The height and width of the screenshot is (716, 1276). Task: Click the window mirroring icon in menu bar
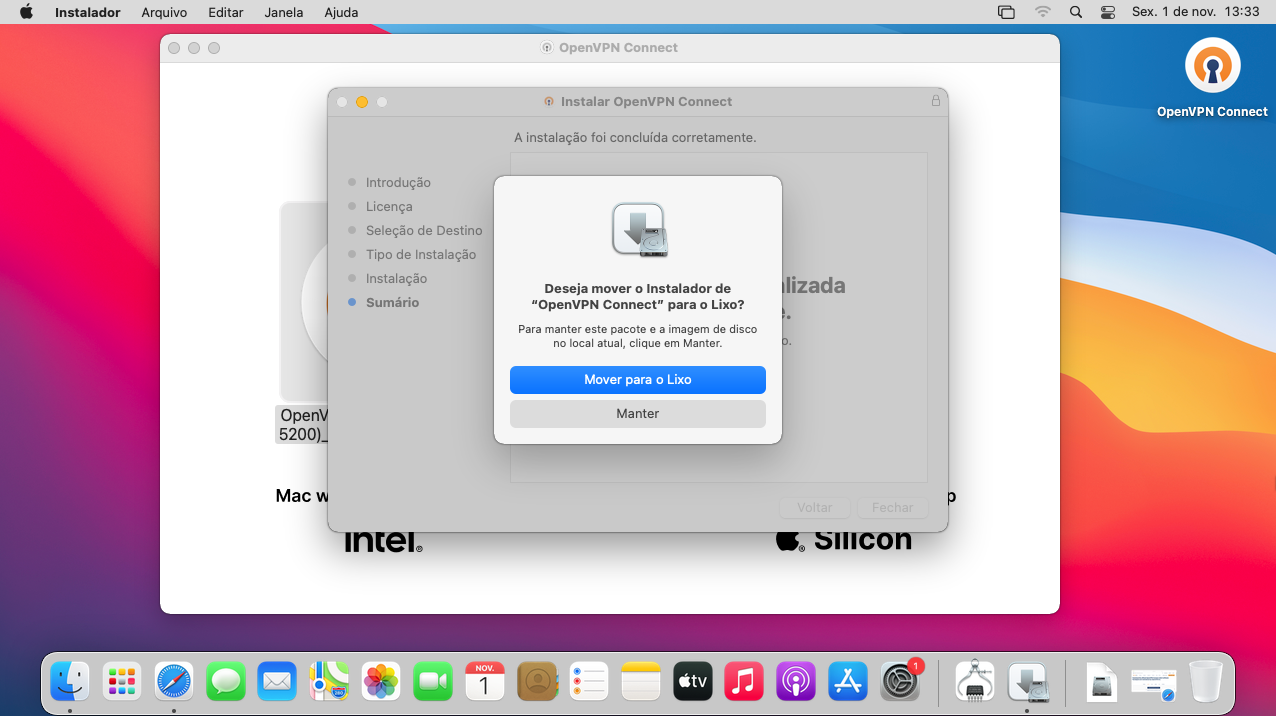pyautogui.click(x=1006, y=12)
